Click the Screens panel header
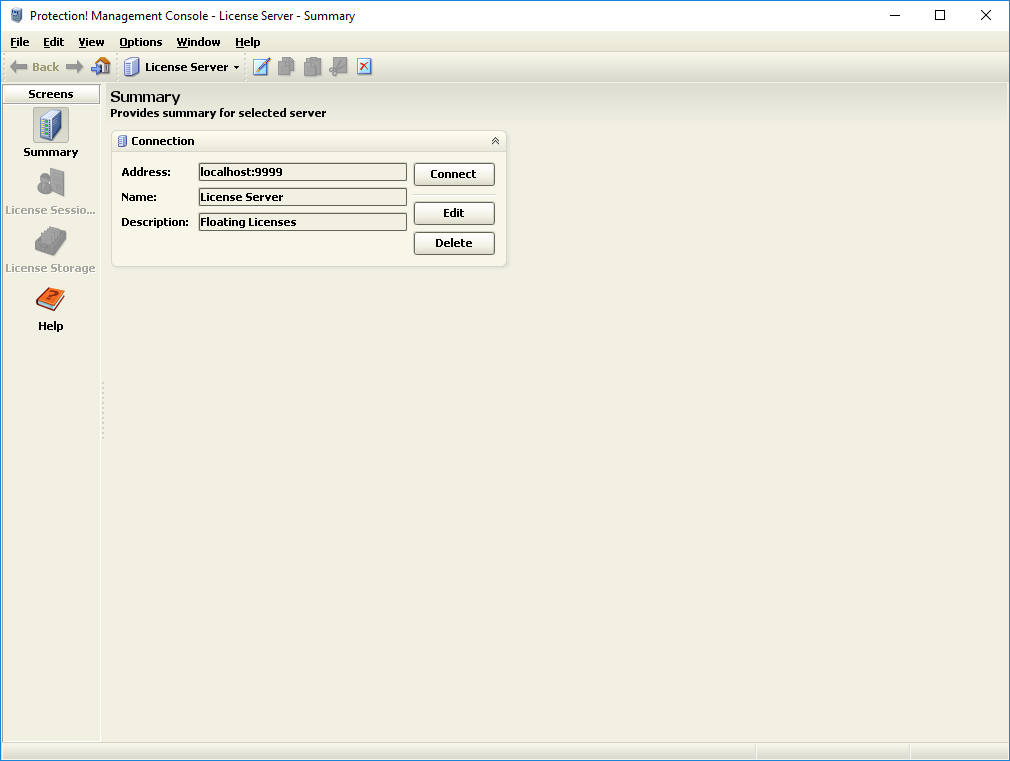Viewport: 1010px width, 761px height. click(x=51, y=94)
